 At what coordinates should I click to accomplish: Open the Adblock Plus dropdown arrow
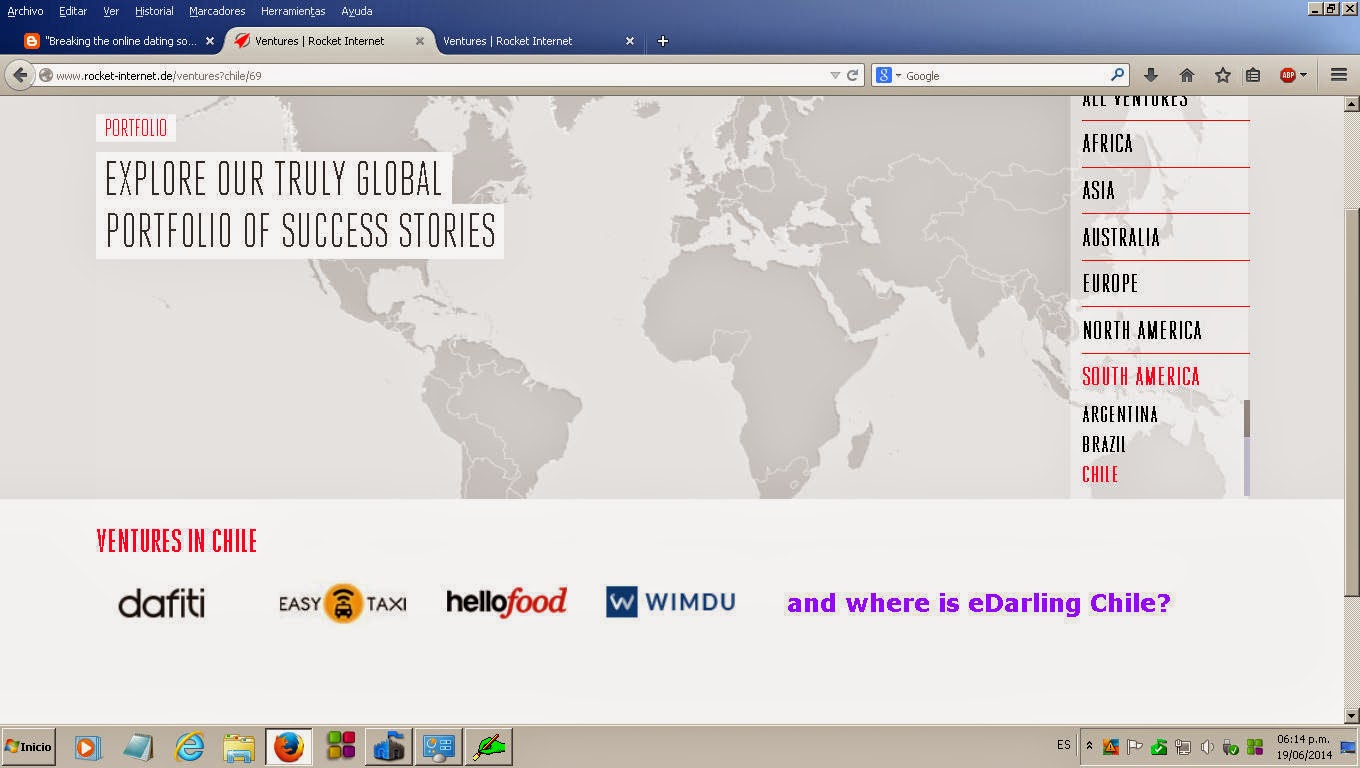point(1303,75)
